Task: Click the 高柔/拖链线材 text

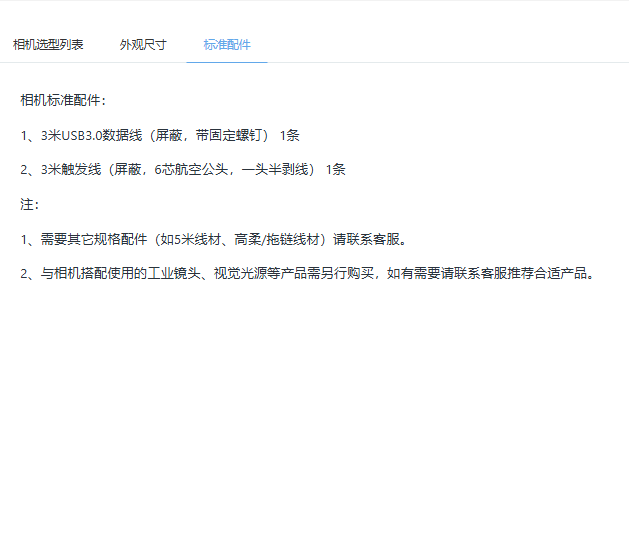Action: pyautogui.click(x=277, y=239)
